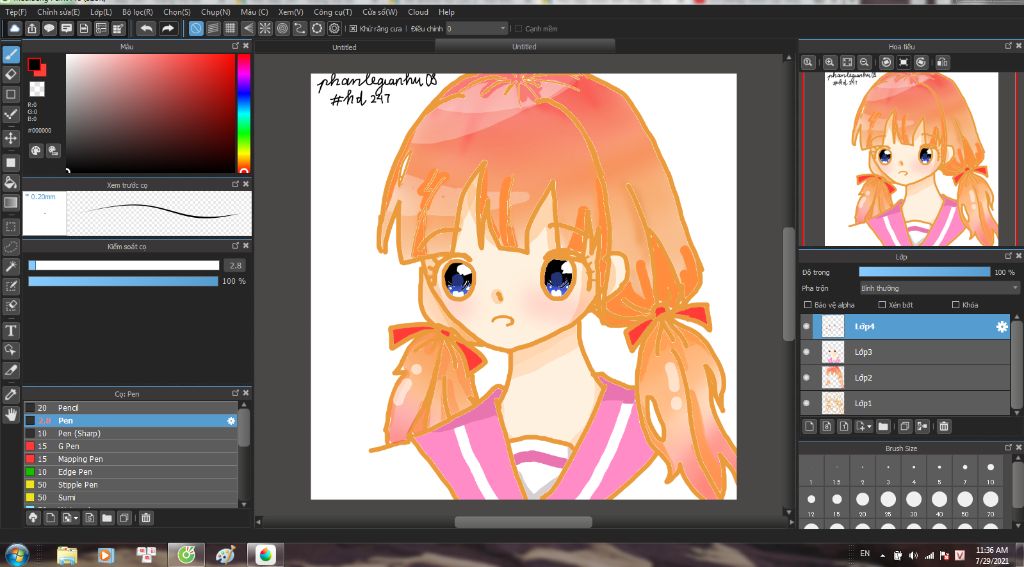Image resolution: width=1024 pixels, height=567 pixels.
Task: Open the Tệp(F) menu
Action: click(x=16, y=12)
